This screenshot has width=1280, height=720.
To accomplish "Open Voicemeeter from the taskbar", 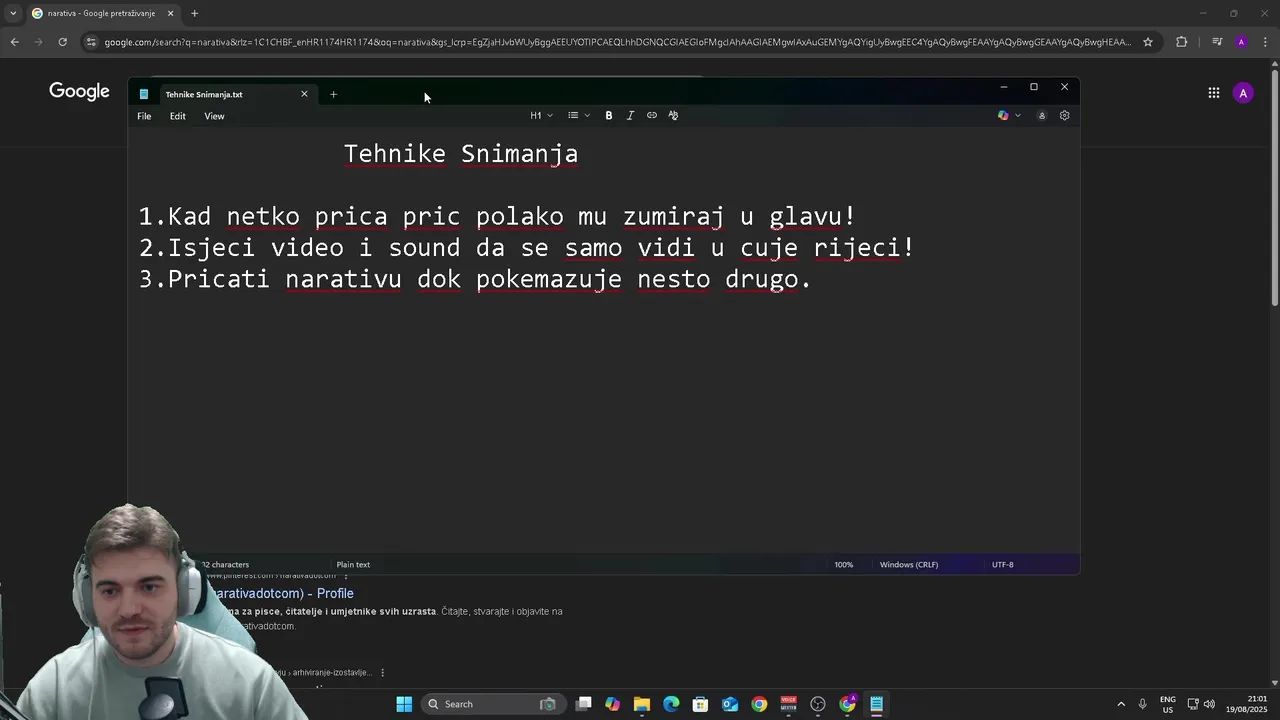I will click(788, 704).
